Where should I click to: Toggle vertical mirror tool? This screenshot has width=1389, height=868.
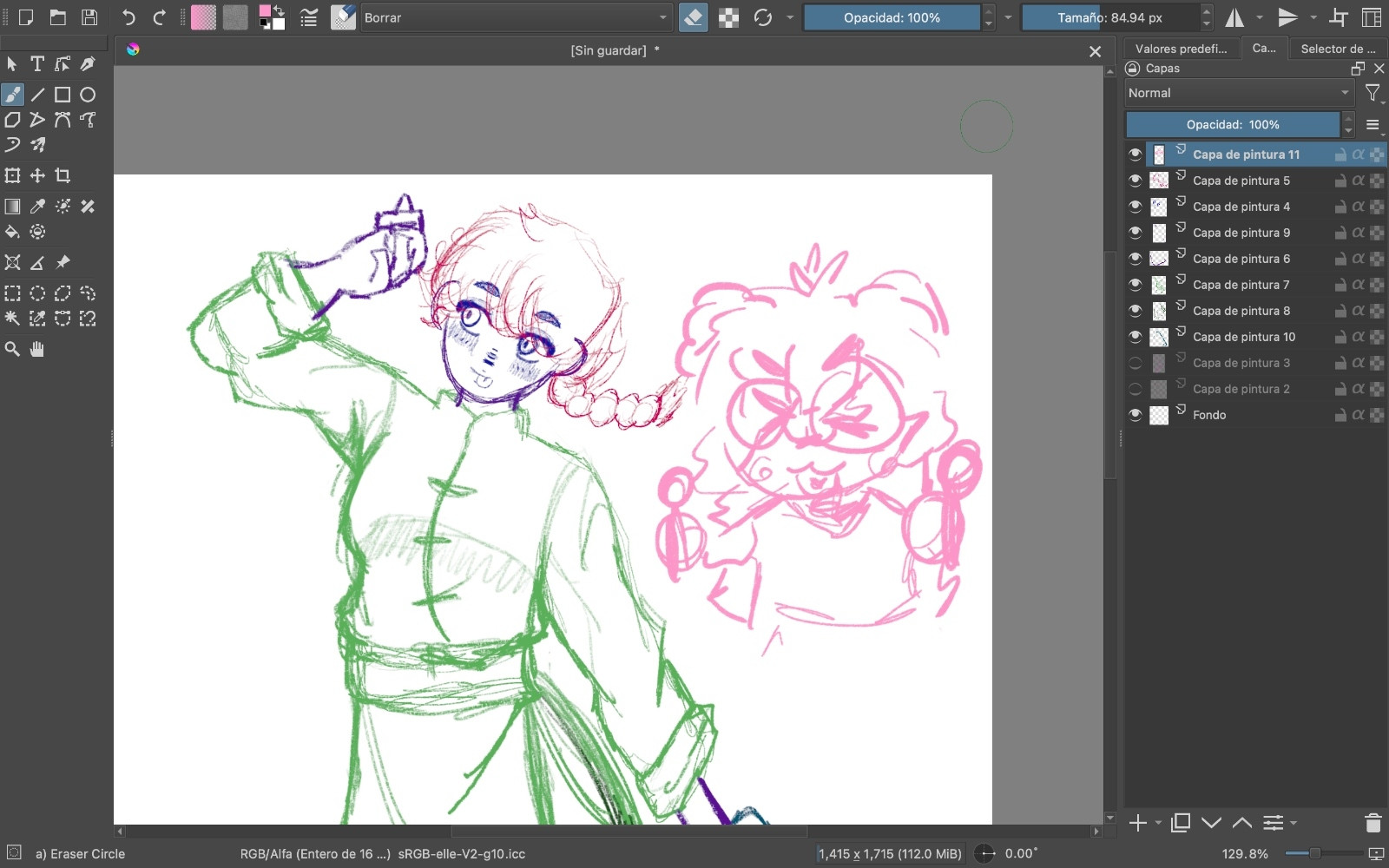point(1287,17)
